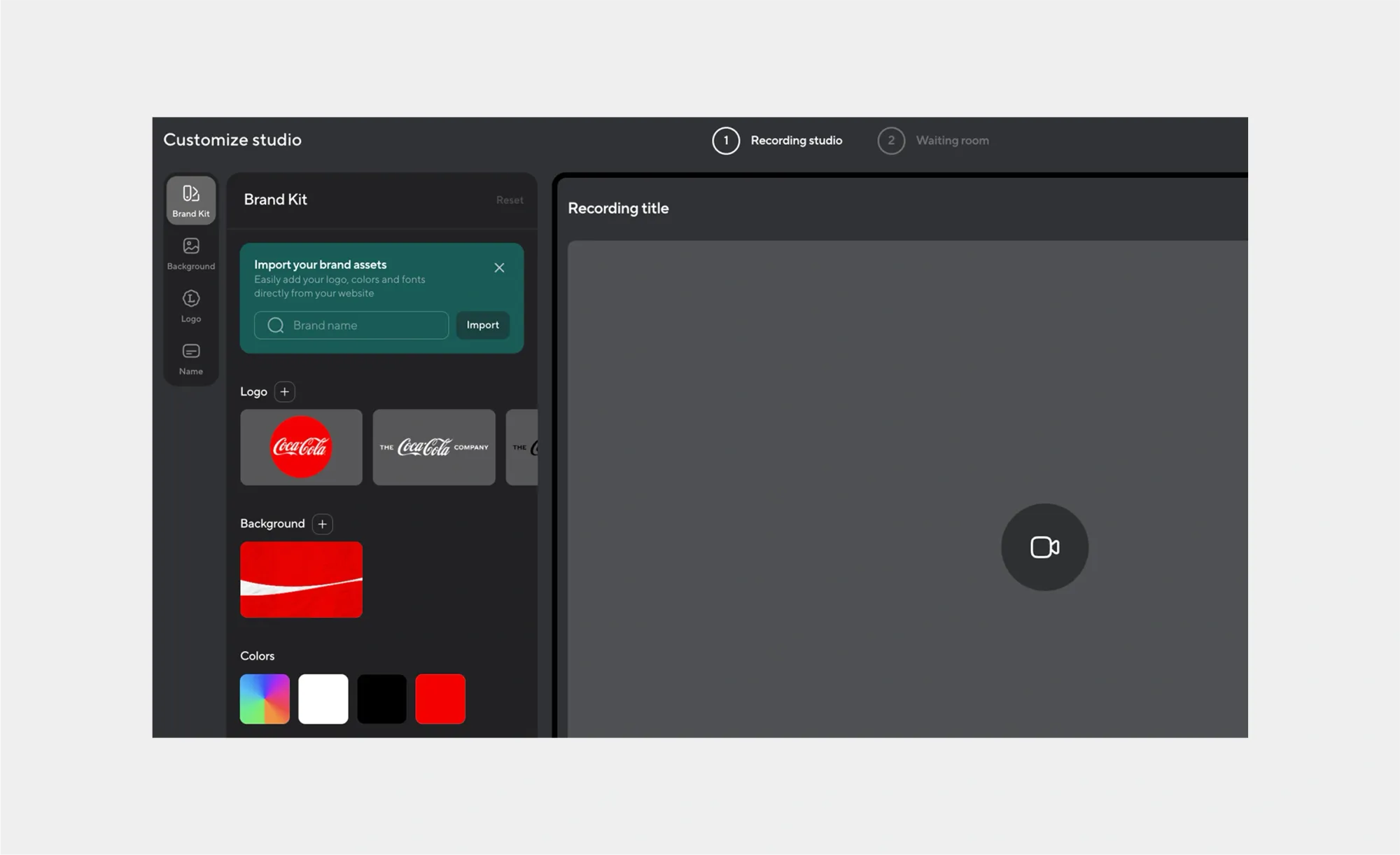The width and height of the screenshot is (1400, 855).
Task: Click the Brand Kit panel heading
Action: pos(275,200)
